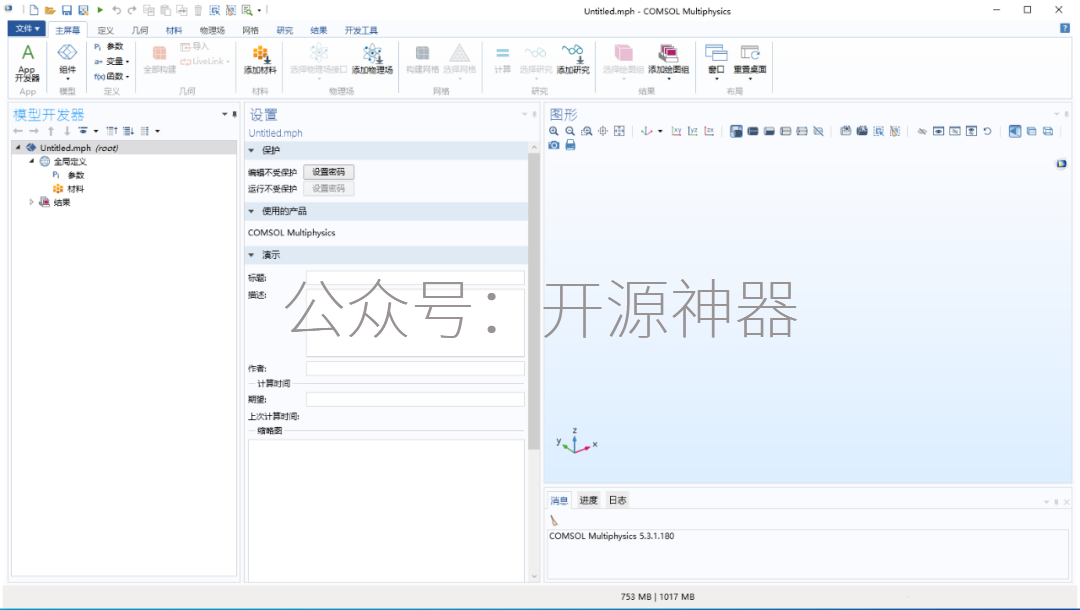Image resolution: width=1080 pixels, height=610 pixels.
Task: Click the green Run arrow icon
Action: coord(100,10)
